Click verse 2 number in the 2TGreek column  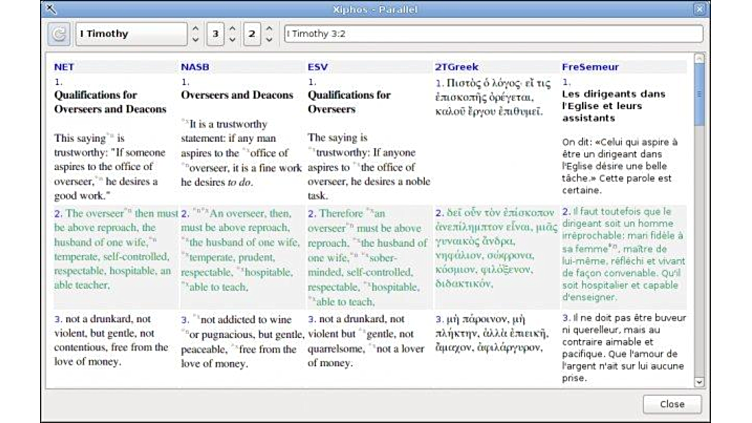[438, 213]
